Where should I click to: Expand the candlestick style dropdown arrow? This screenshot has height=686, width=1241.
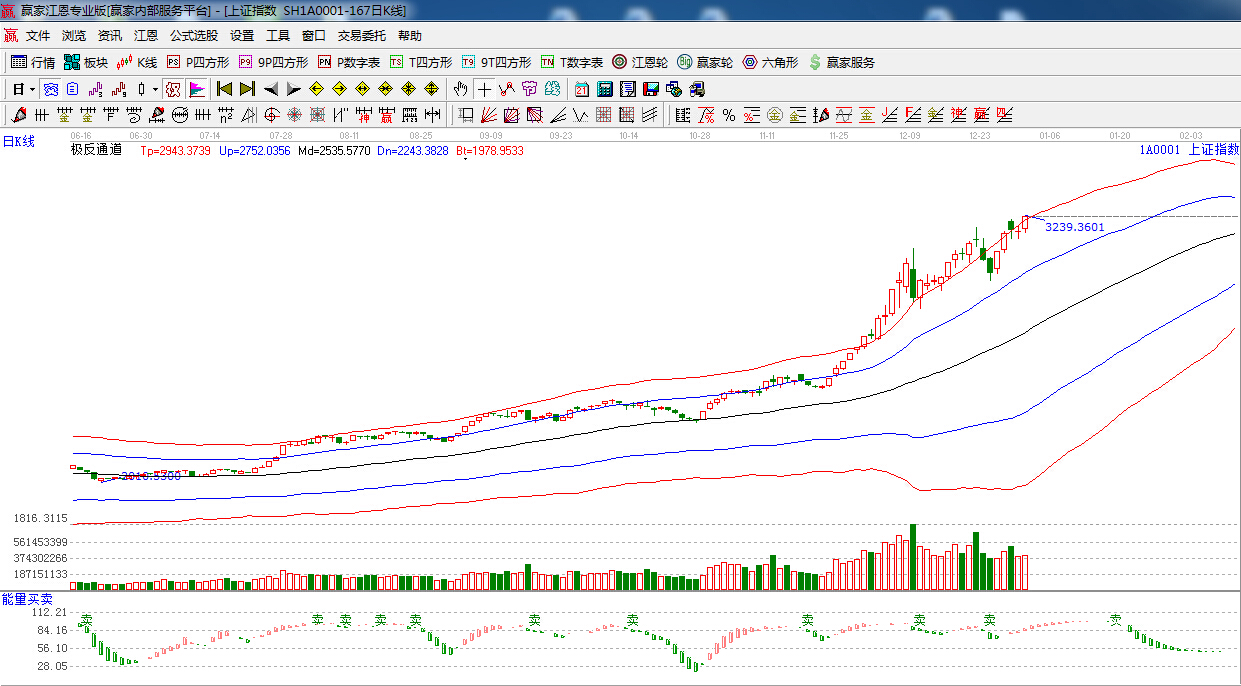point(154,89)
